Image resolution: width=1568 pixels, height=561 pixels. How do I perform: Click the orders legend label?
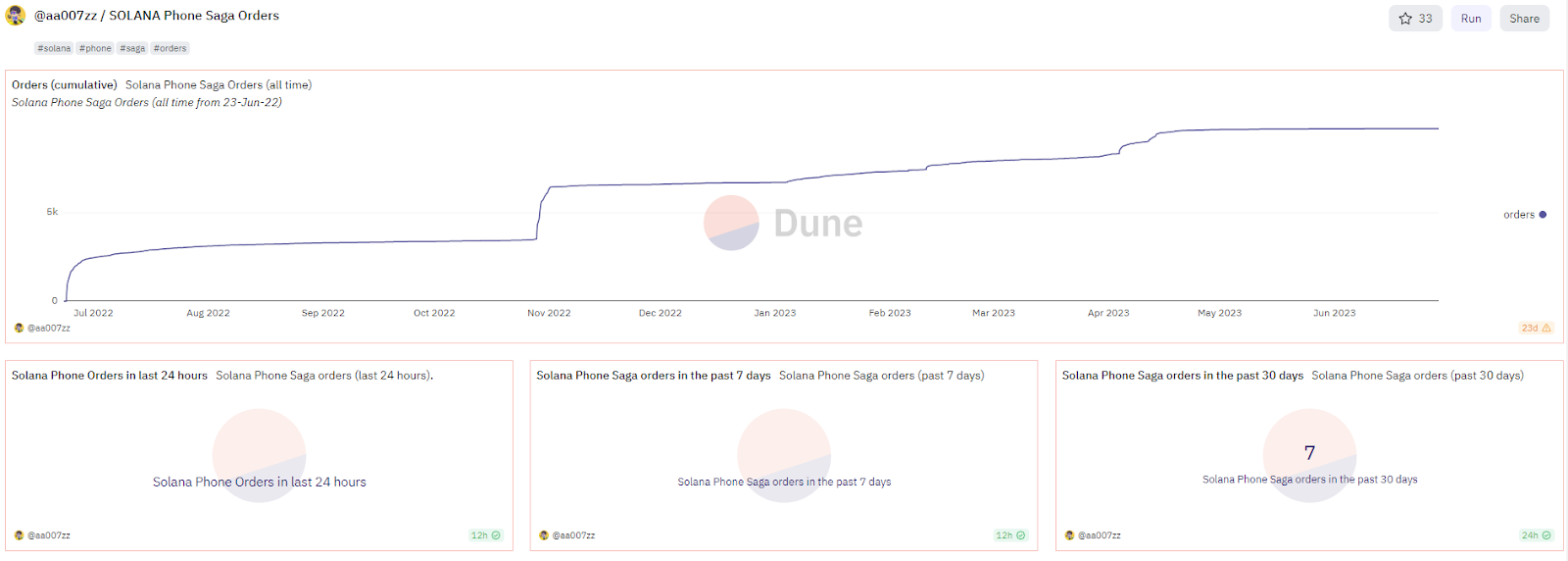pyautogui.click(x=1519, y=215)
